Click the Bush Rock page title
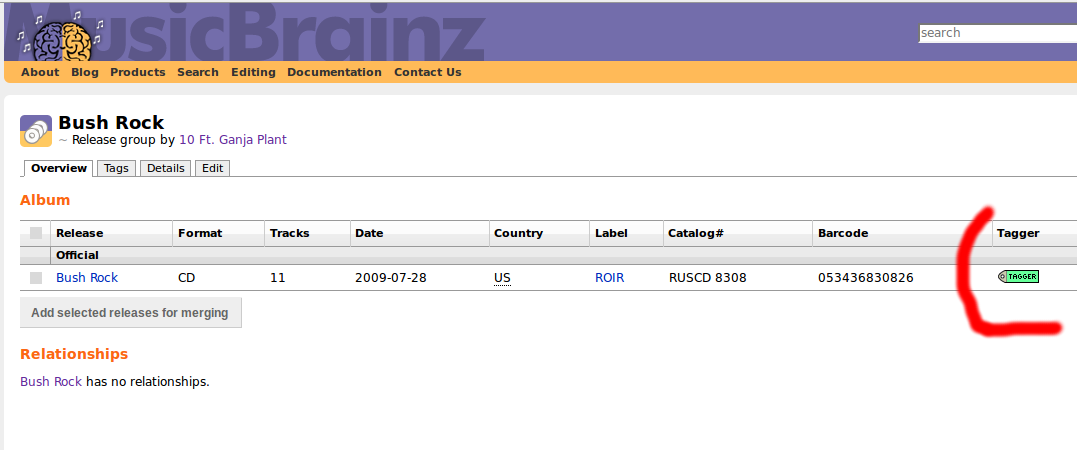 pyautogui.click(x=111, y=122)
